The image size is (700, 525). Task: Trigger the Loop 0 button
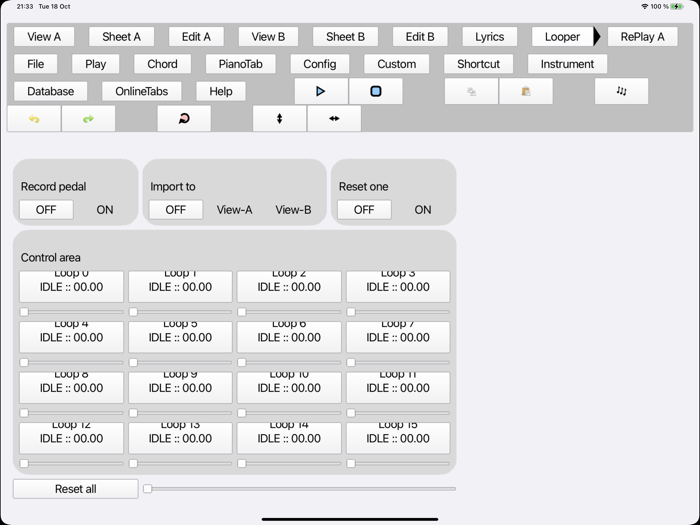(x=71, y=287)
